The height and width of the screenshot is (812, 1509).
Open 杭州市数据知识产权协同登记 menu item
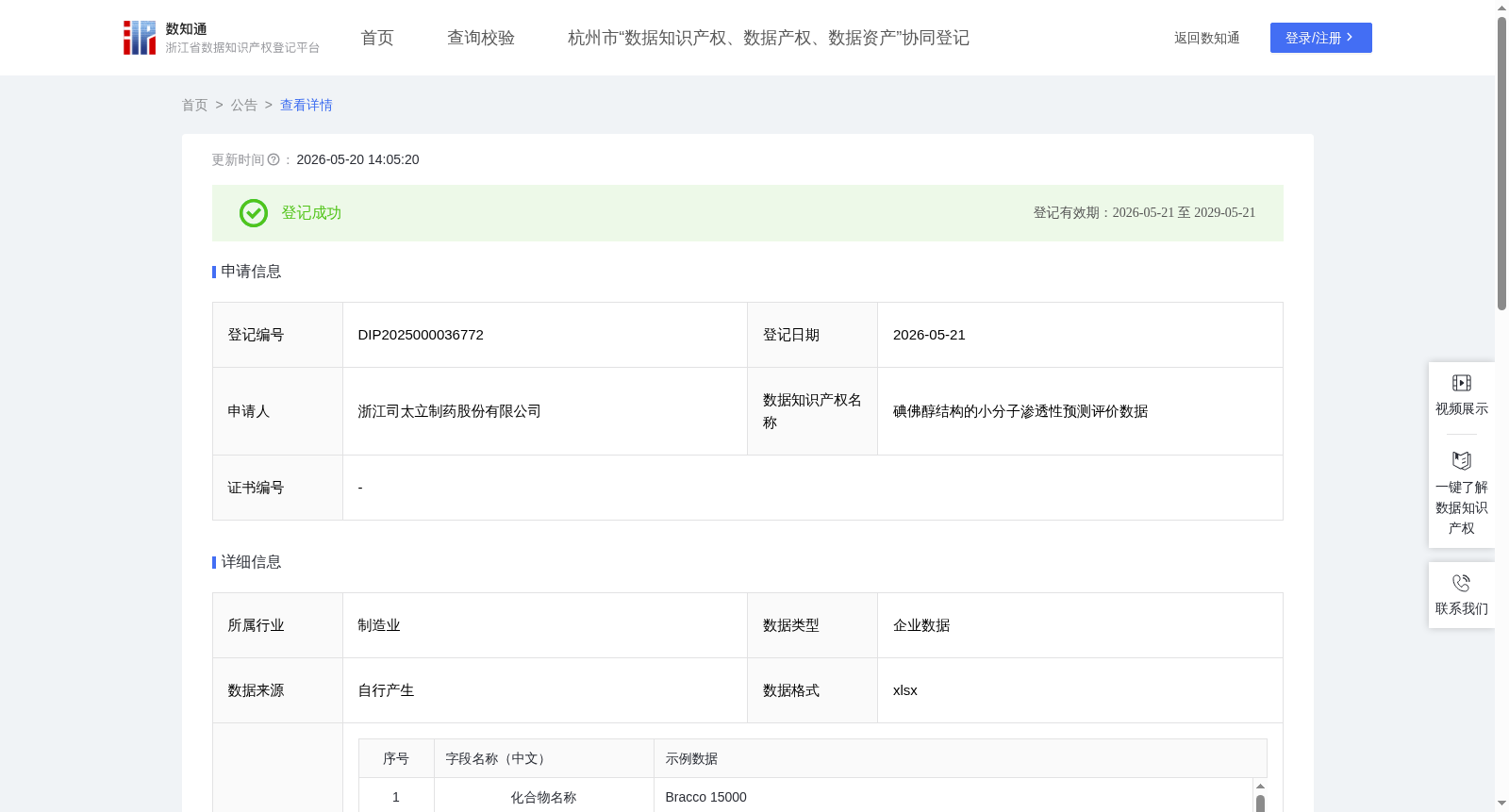(x=769, y=38)
